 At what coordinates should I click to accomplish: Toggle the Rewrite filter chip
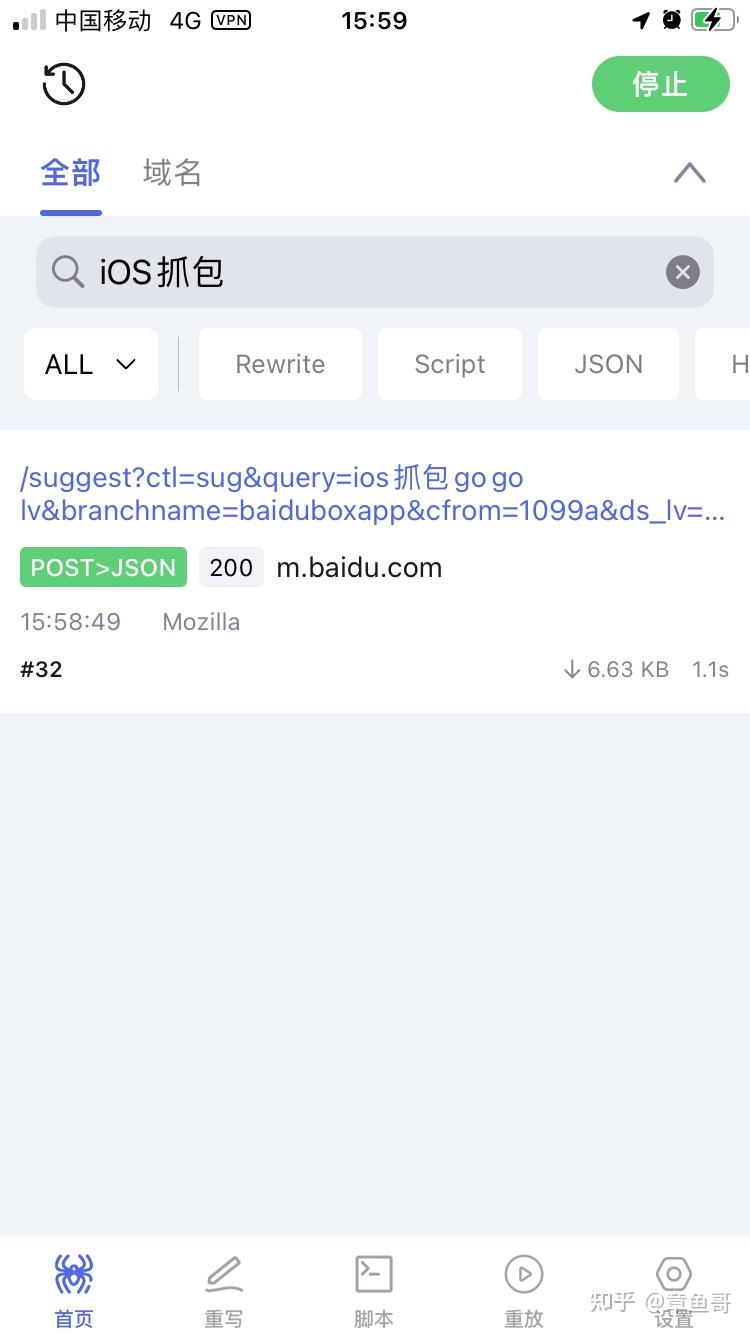[x=280, y=364]
